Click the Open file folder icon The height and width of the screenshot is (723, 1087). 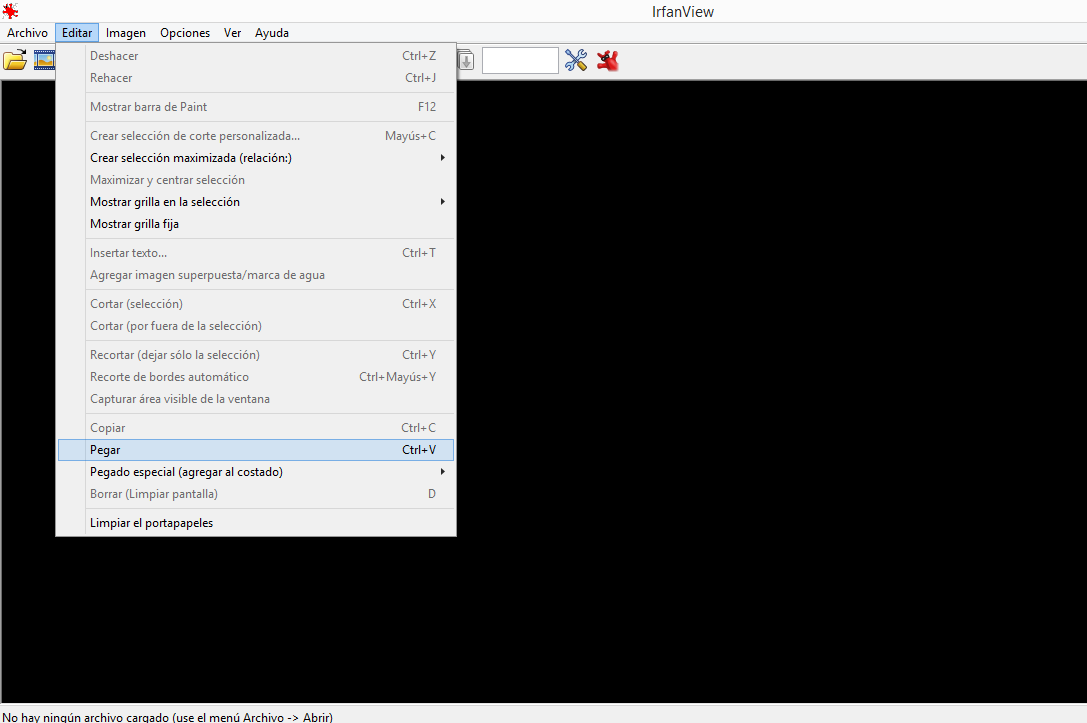[15, 60]
